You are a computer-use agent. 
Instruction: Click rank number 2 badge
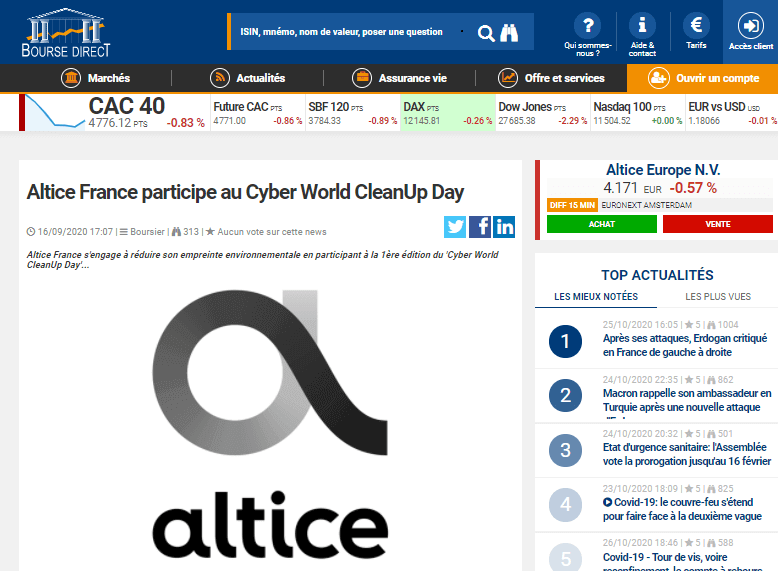[565, 395]
